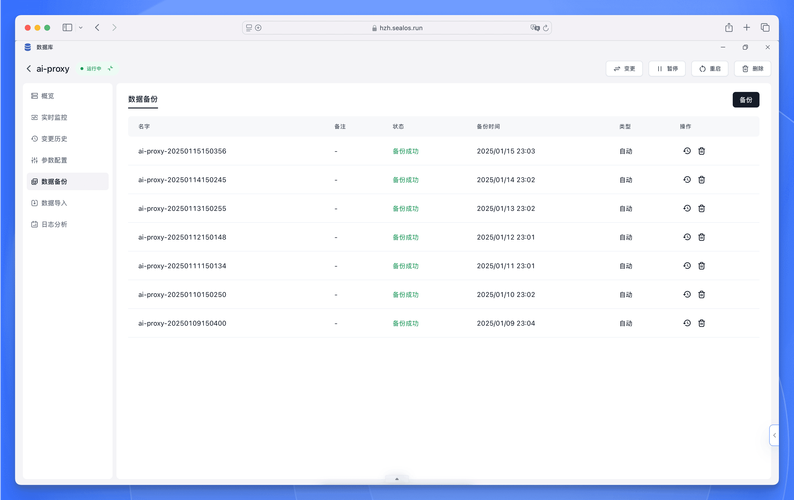Delete backup ai-proxy-20250114150245
Screen dimensions: 794x500
[702, 180]
